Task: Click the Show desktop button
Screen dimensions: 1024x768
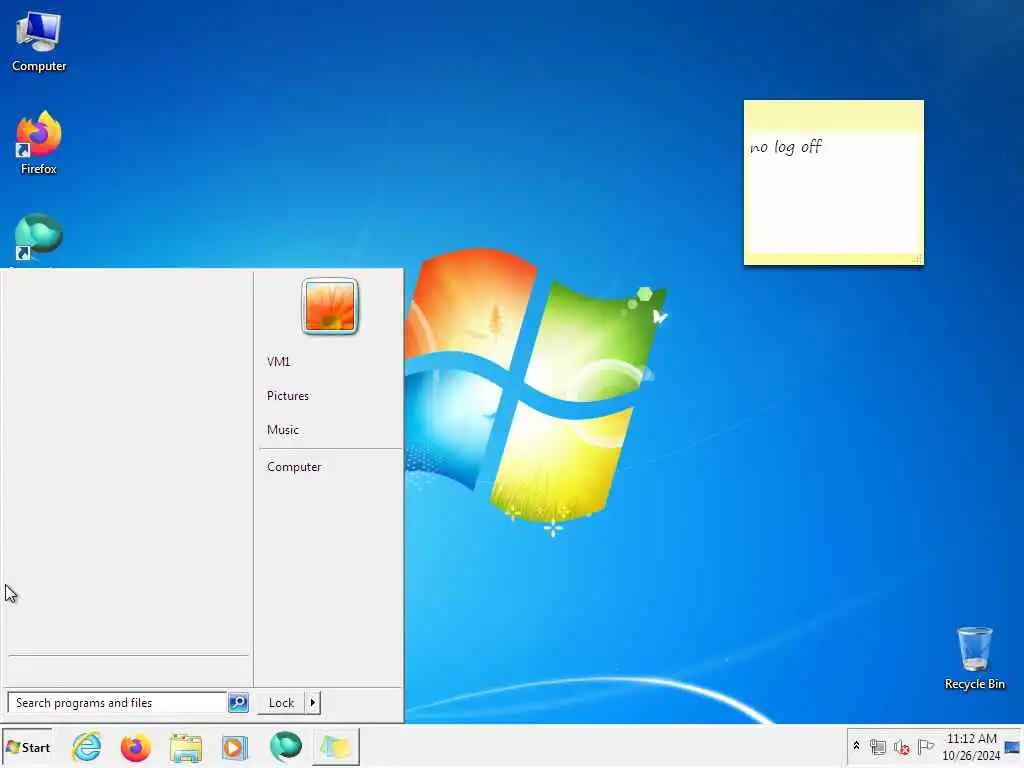Action: coord(1014,746)
